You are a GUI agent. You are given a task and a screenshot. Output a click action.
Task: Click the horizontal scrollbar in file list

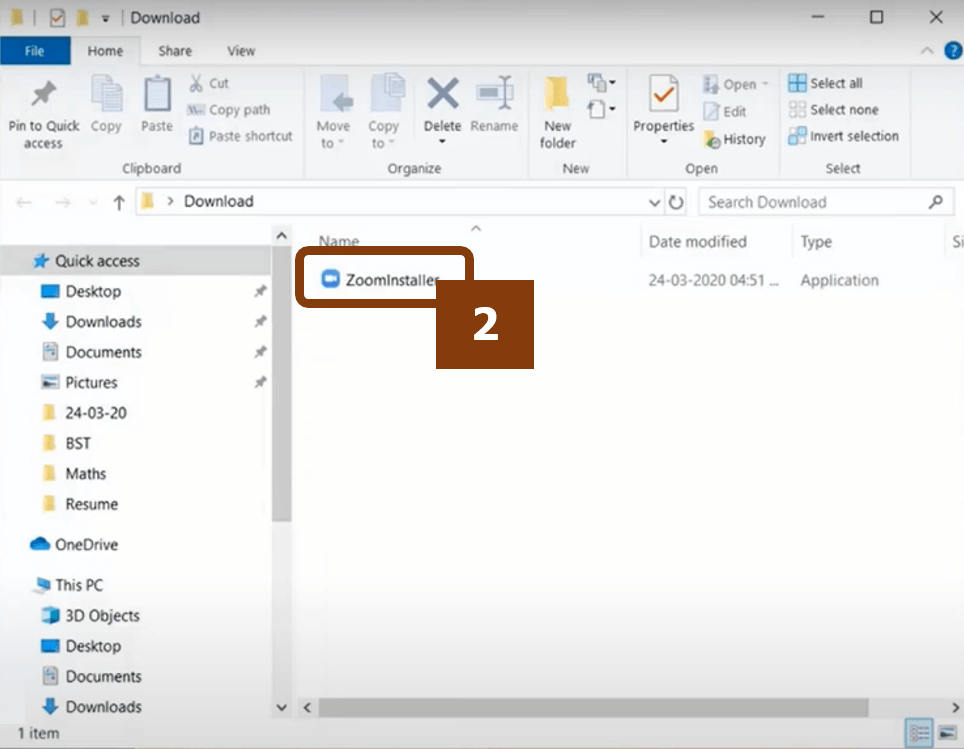[x=593, y=707]
